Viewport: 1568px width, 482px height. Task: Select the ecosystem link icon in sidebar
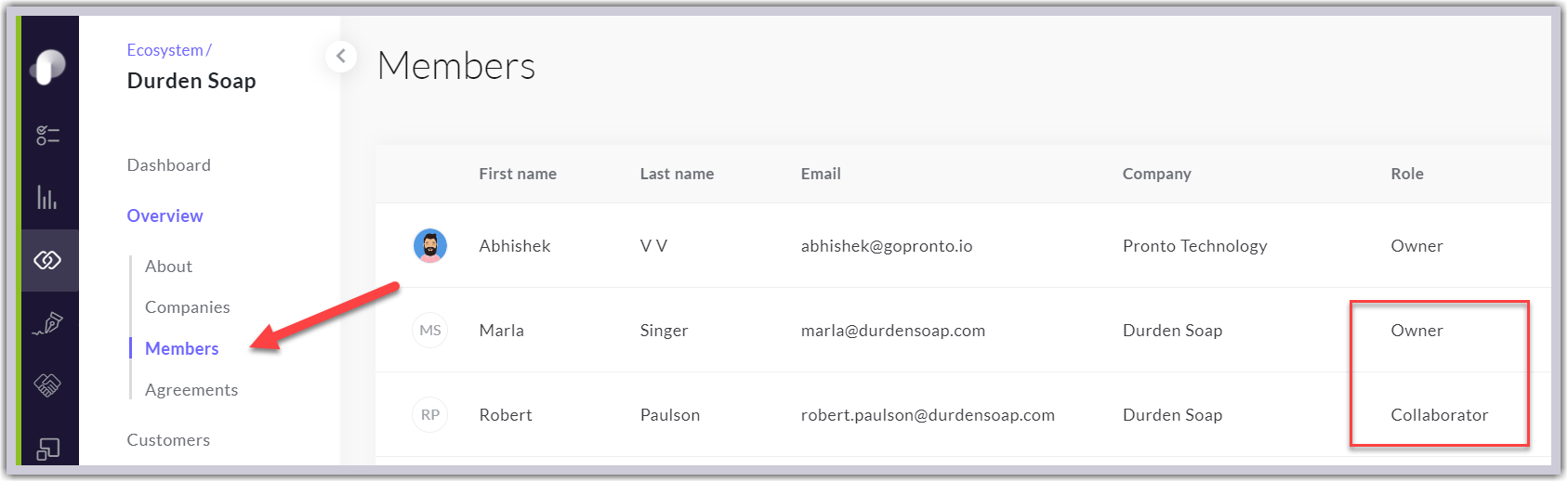tap(48, 260)
